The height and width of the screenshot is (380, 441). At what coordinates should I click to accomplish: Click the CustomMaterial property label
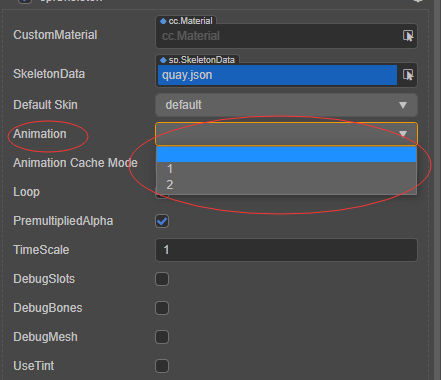(x=55, y=35)
